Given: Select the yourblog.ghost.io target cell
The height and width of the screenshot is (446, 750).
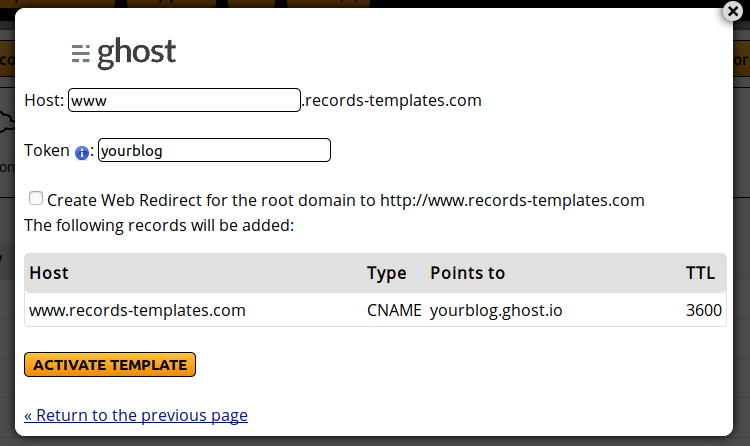Looking at the screenshot, I should click(496, 310).
